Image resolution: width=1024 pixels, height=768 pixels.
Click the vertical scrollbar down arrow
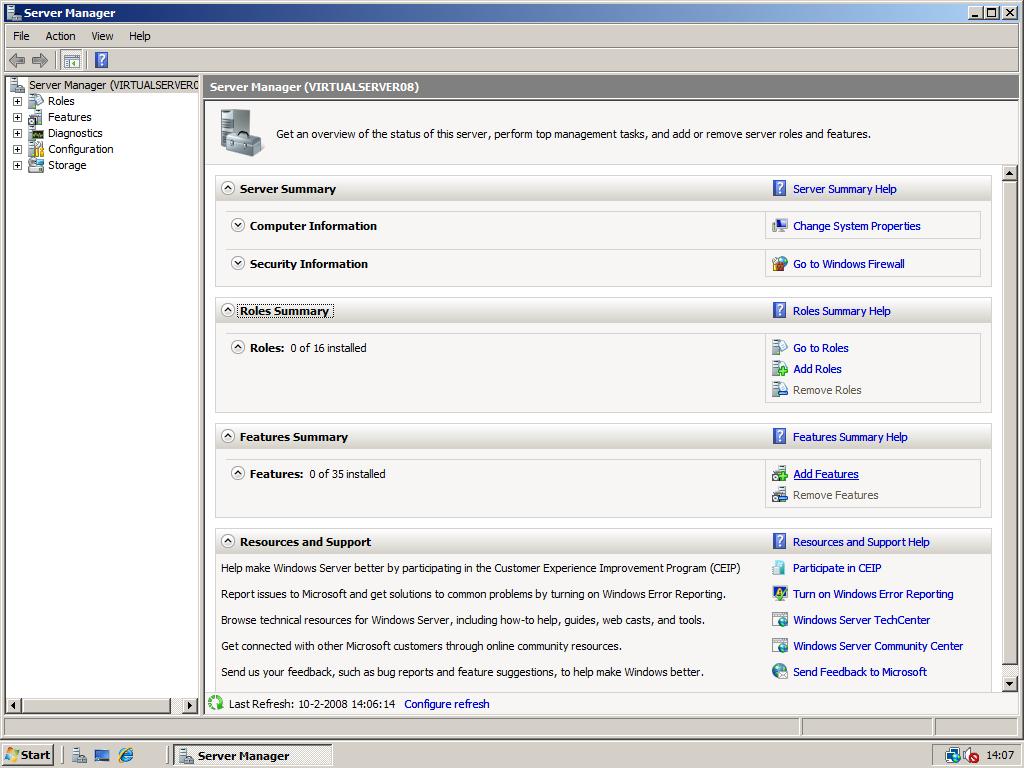(1009, 684)
